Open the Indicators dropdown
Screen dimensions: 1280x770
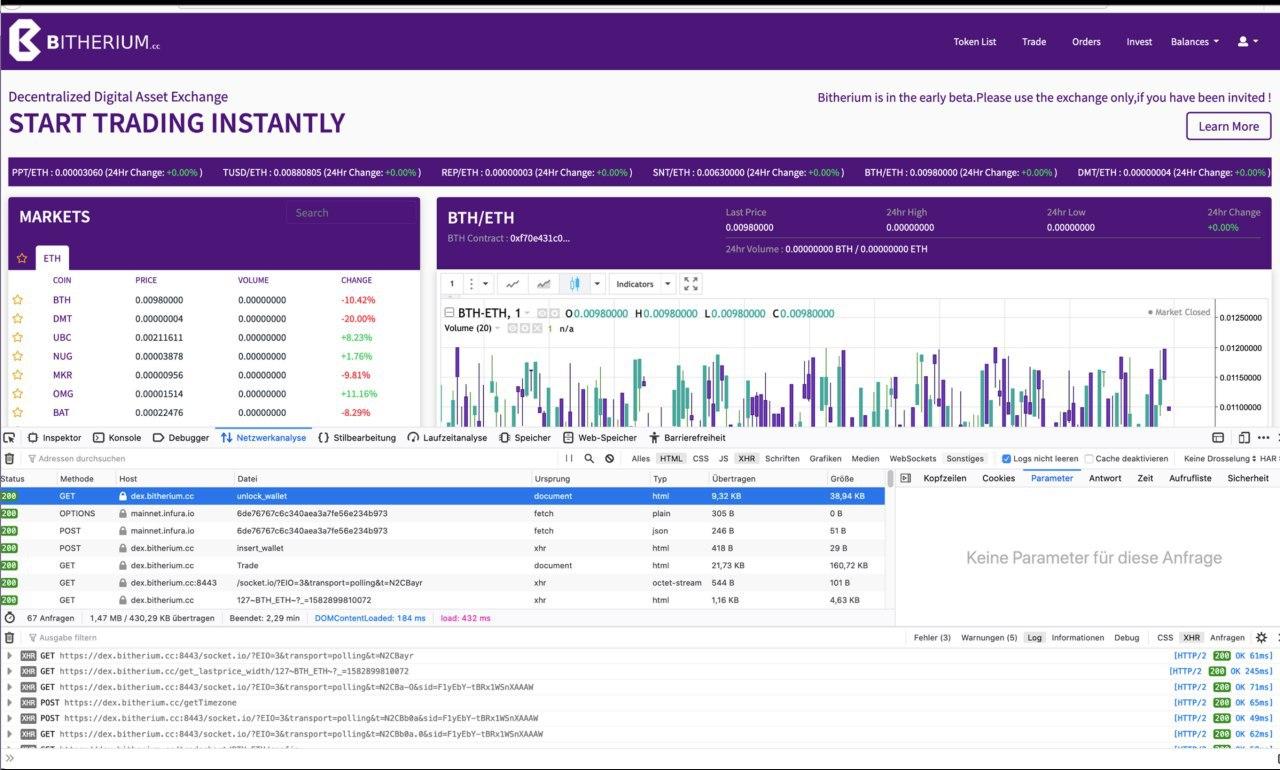pyautogui.click(x=642, y=284)
